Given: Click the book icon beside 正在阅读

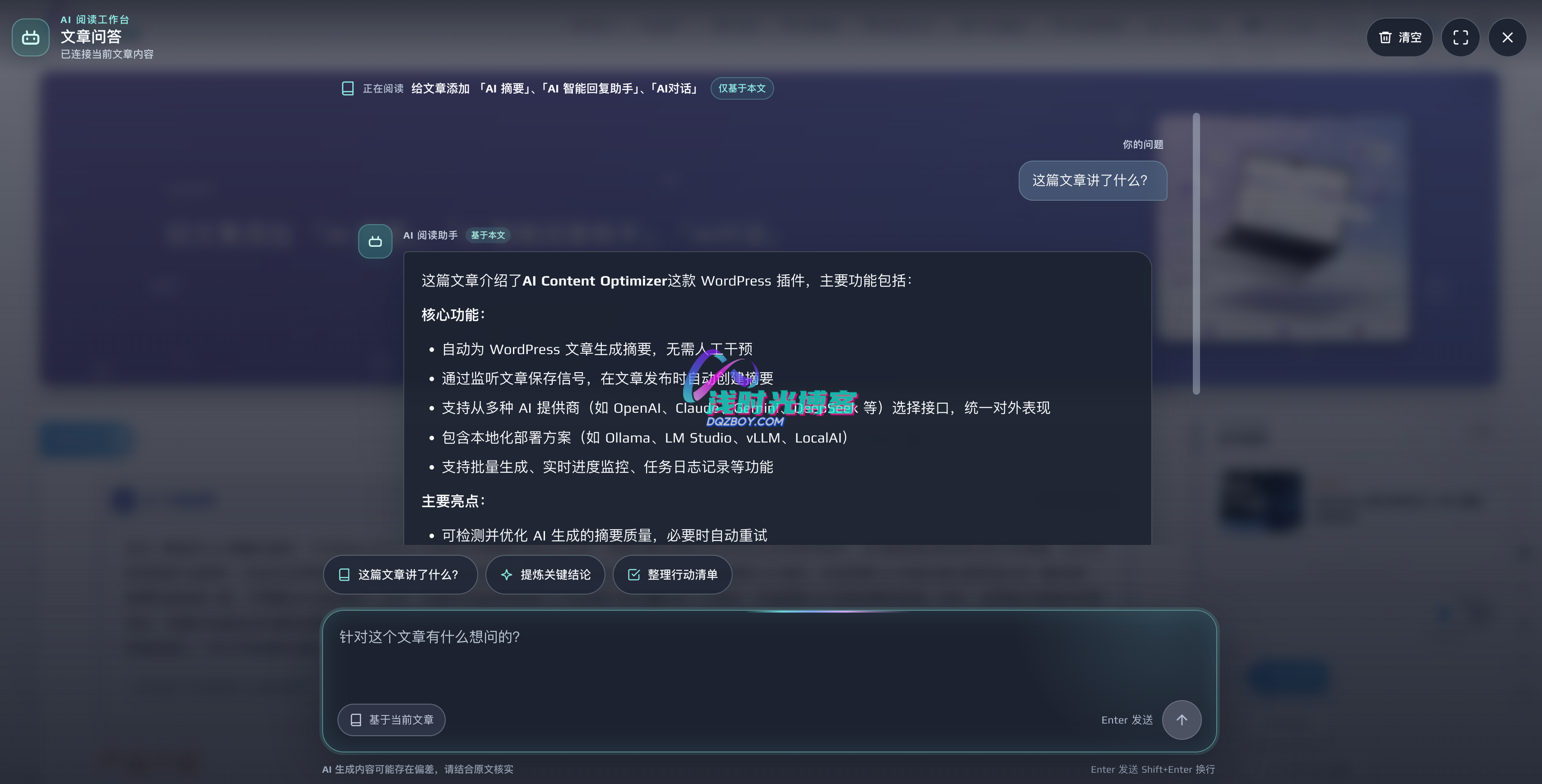Looking at the screenshot, I should tap(347, 88).
